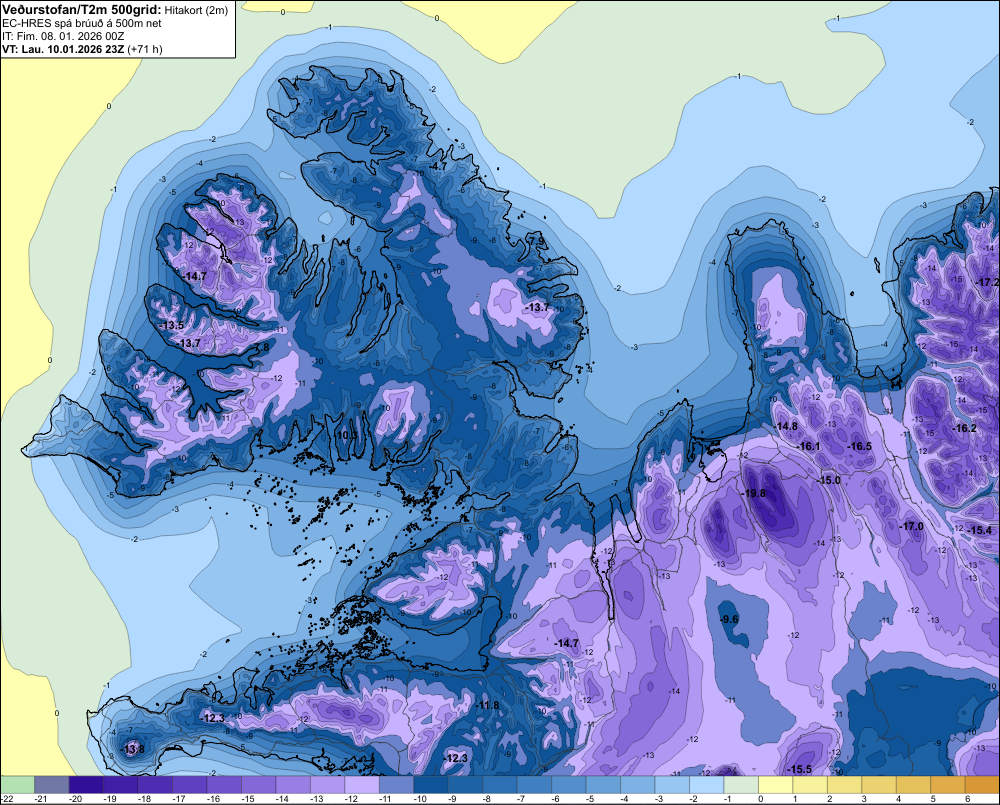Click the '-15.5' temperature value on map
1000x805 pixels.
799,769
